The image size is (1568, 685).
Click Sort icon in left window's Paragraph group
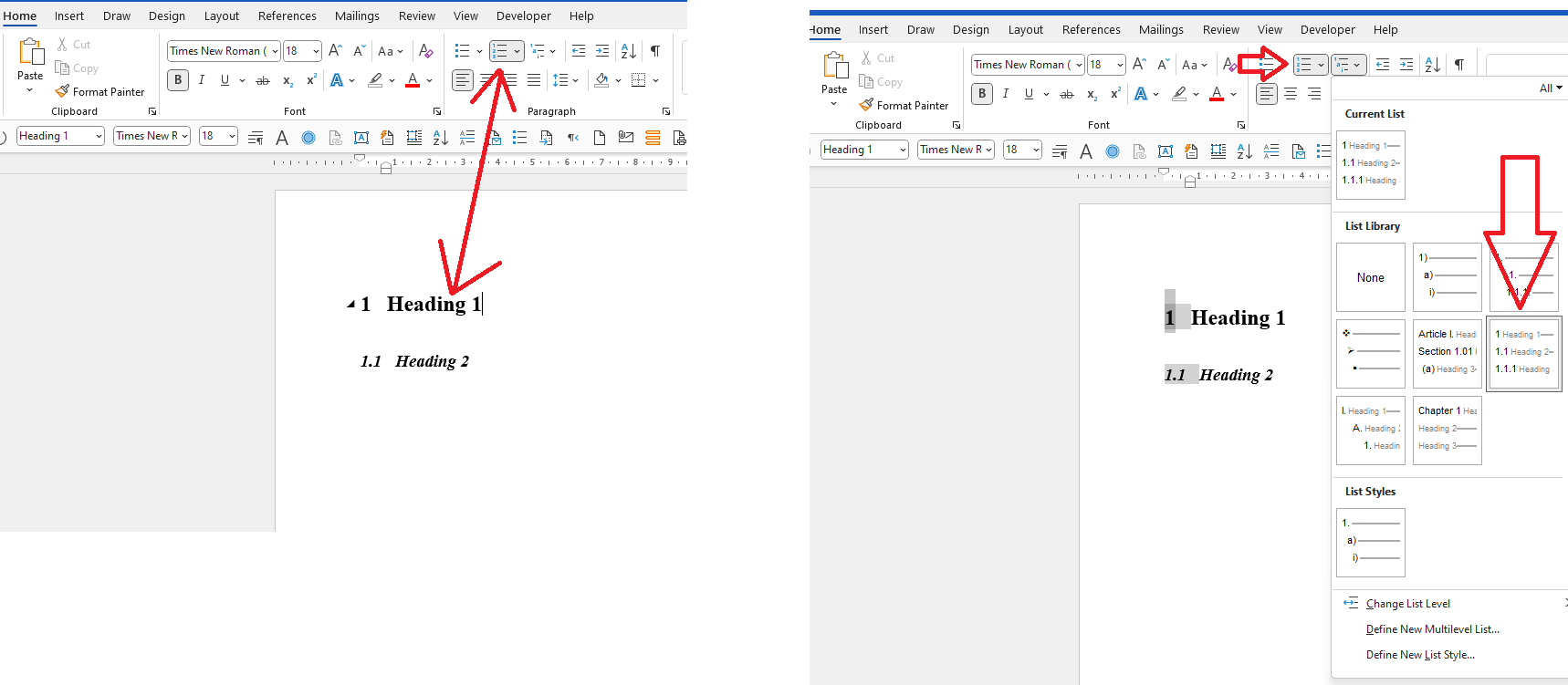click(629, 51)
